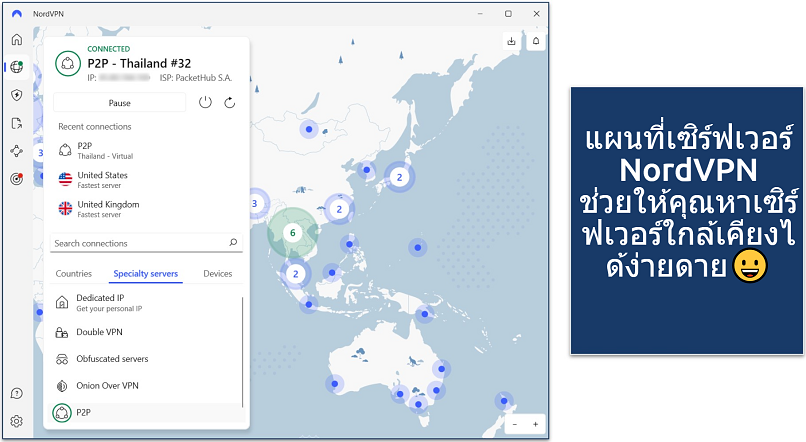
Task: Minimize the NordVPN window
Action: click(x=480, y=14)
